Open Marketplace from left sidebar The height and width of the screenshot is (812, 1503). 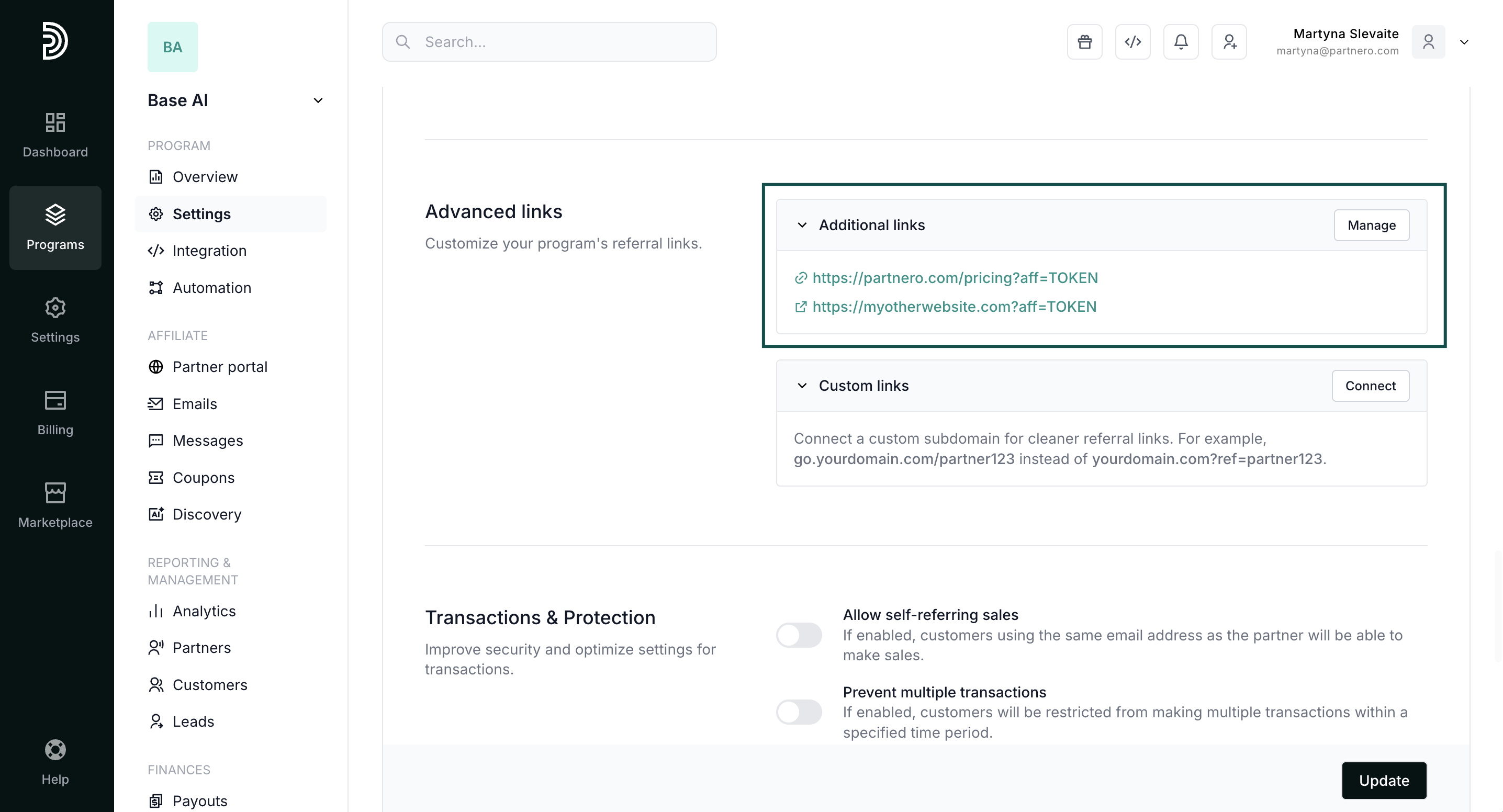coord(55,505)
